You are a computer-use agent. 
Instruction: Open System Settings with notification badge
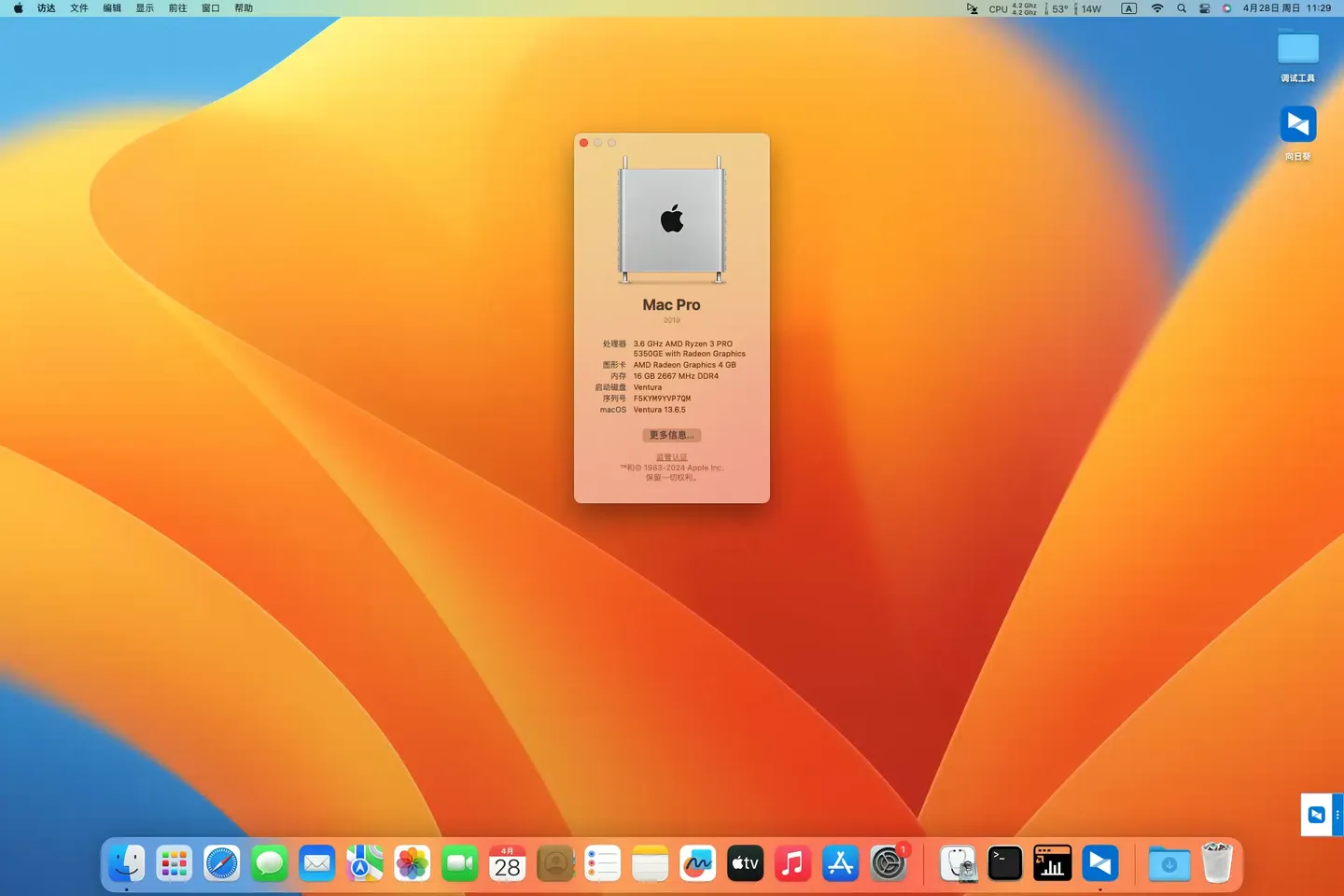click(x=888, y=863)
